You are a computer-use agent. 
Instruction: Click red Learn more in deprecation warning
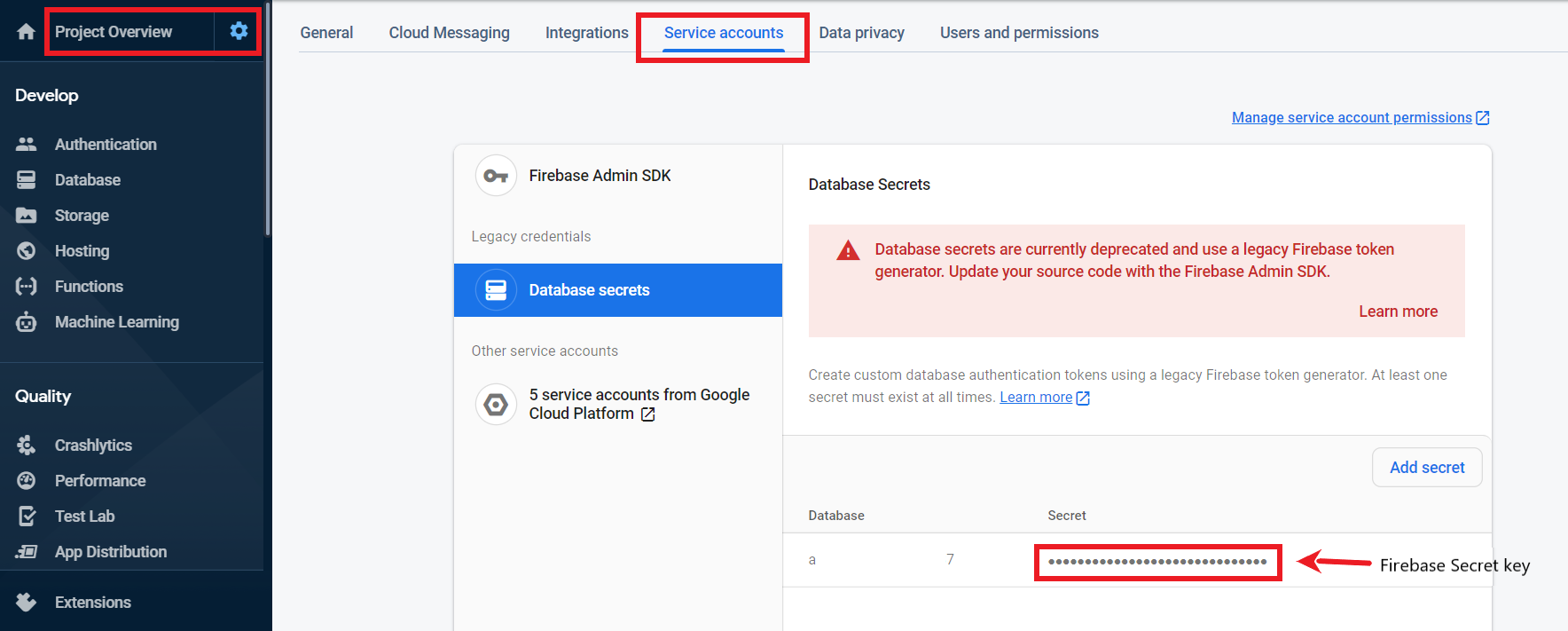pos(1398,312)
